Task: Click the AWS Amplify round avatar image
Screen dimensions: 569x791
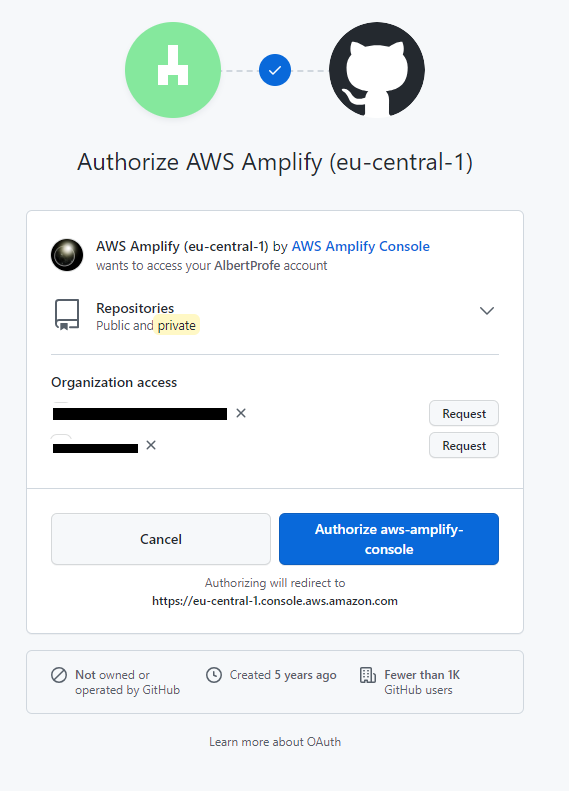Action: point(67,255)
